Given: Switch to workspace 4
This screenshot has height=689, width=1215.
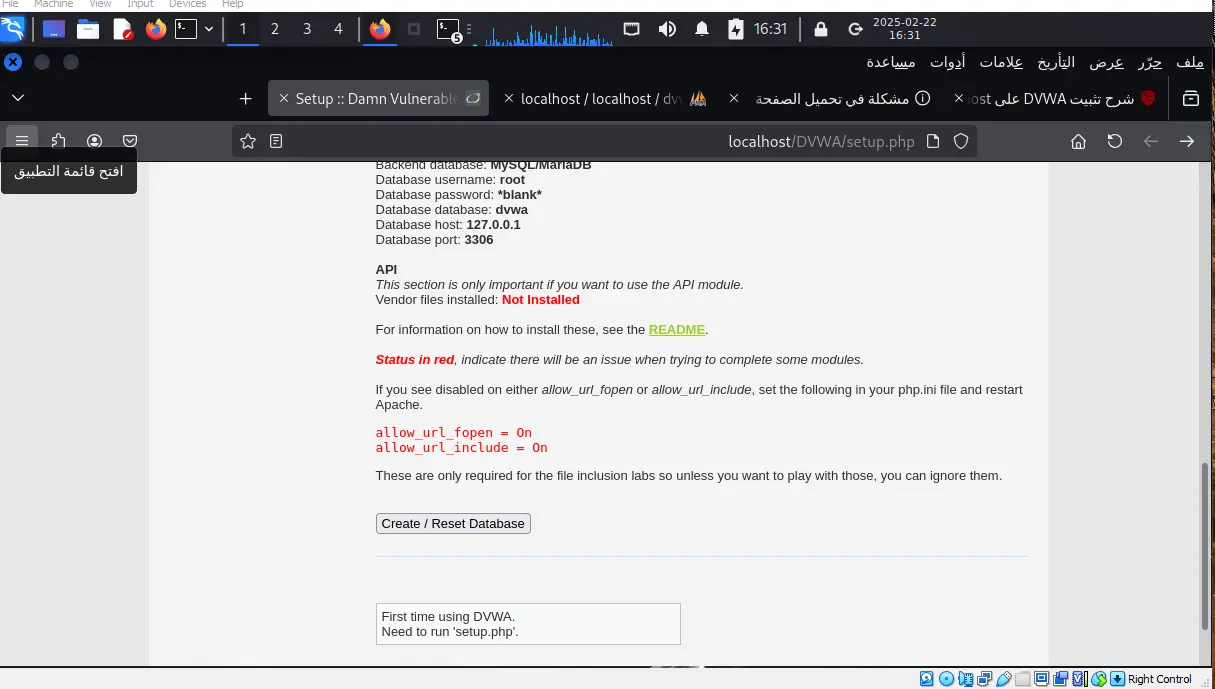Looking at the screenshot, I should pyautogui.click(x=338, y=29).
